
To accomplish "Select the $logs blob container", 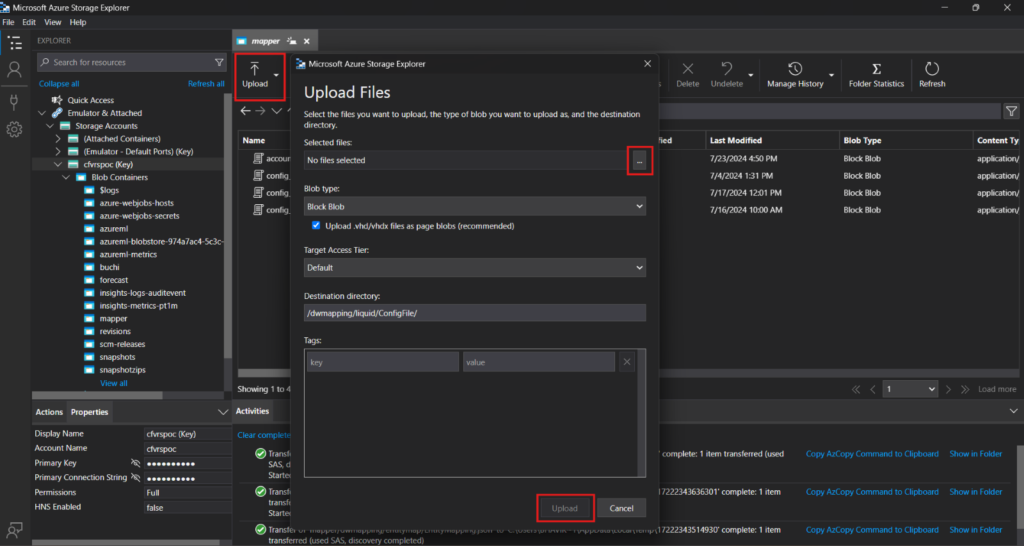I will pos(109,190).
